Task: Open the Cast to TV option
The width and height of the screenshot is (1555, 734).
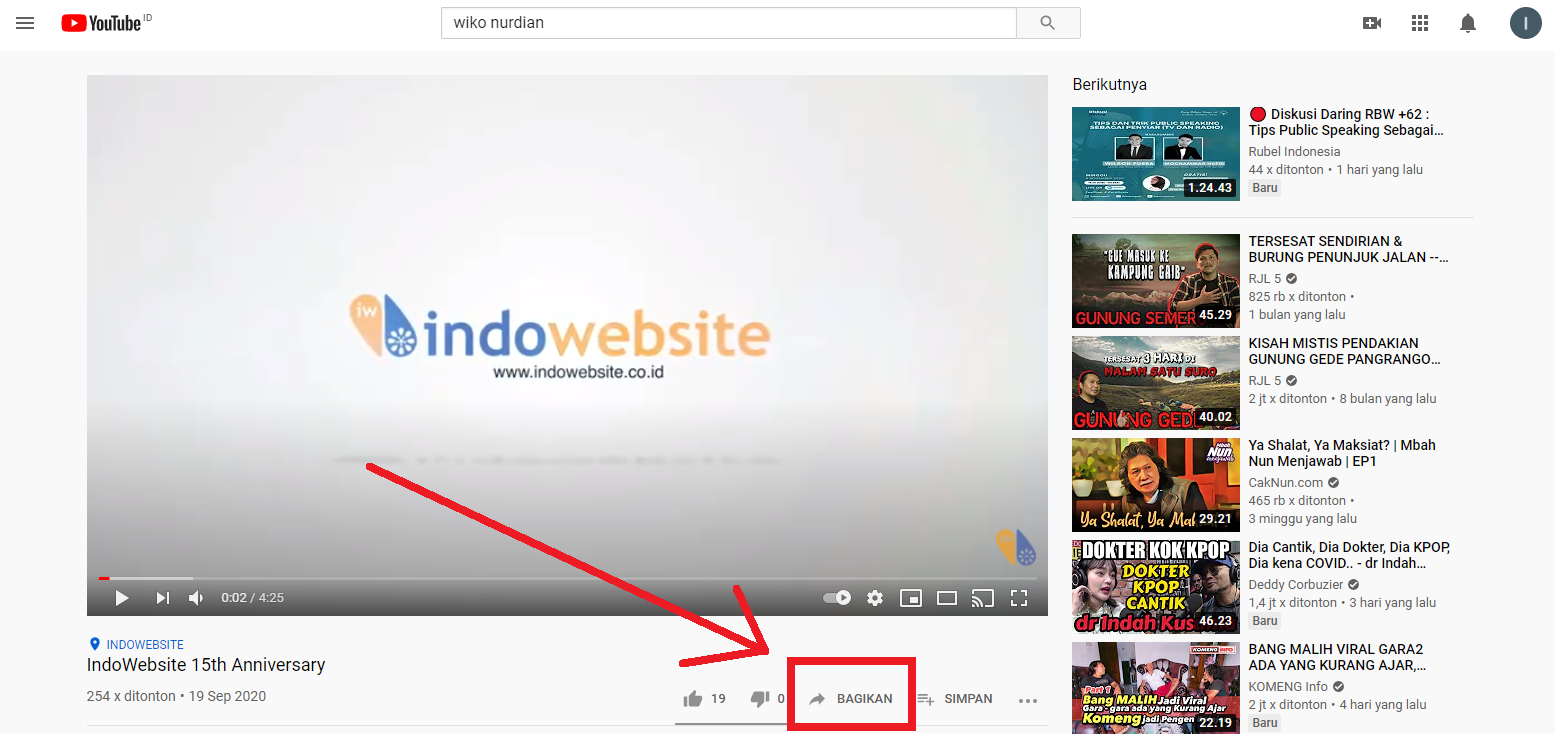Action: (x=982, y=597)
